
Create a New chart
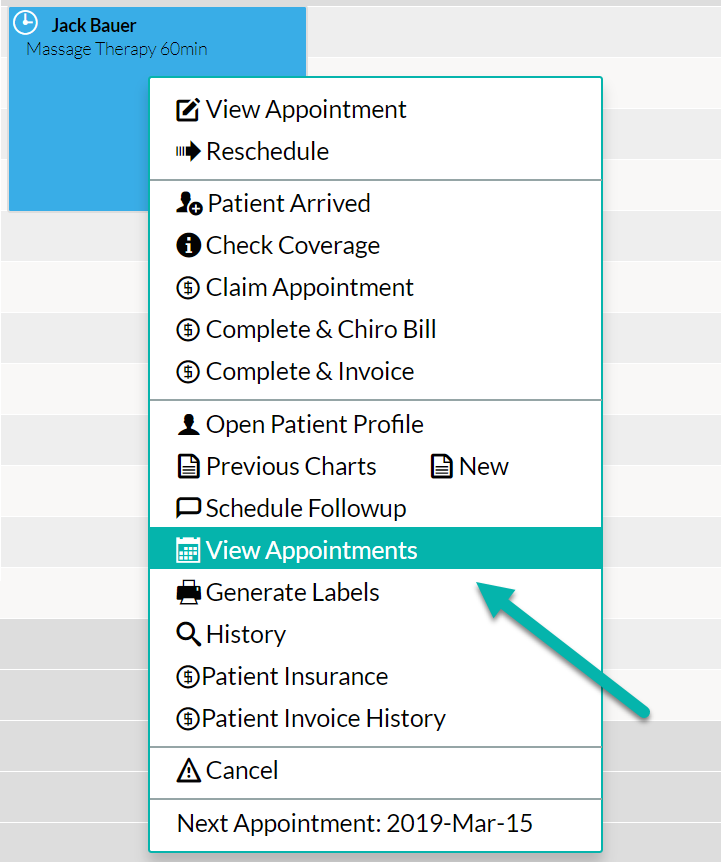click(x=482, y=466)
